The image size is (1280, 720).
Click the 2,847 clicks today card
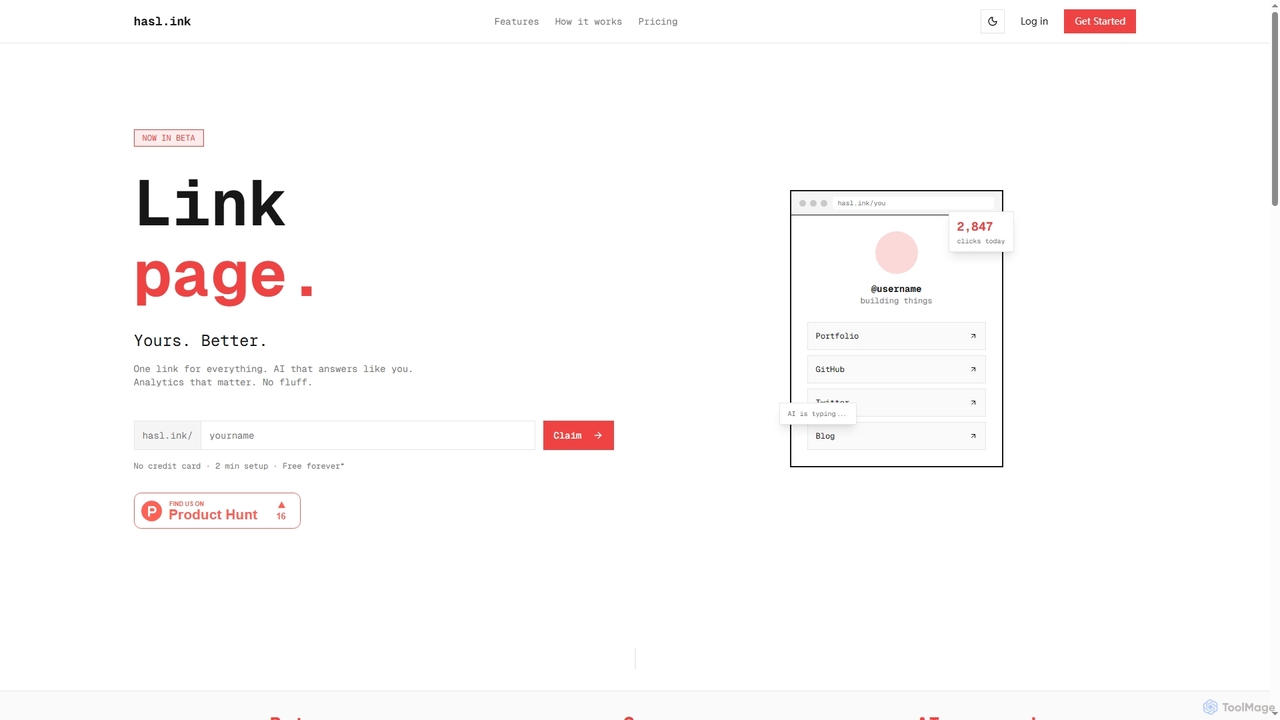tap(981, 232)
